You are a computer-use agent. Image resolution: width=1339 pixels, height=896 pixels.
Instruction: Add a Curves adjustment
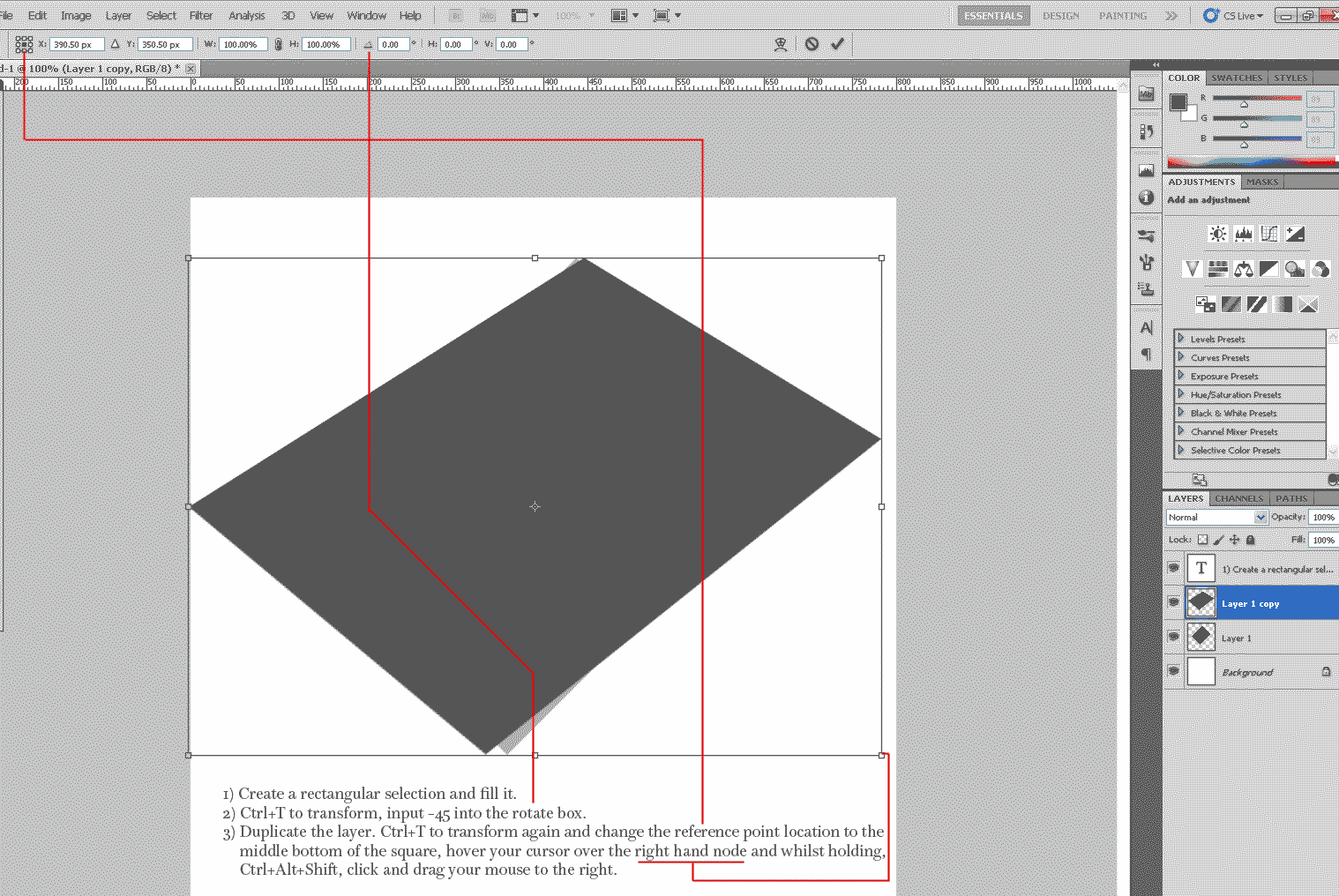1269,234
